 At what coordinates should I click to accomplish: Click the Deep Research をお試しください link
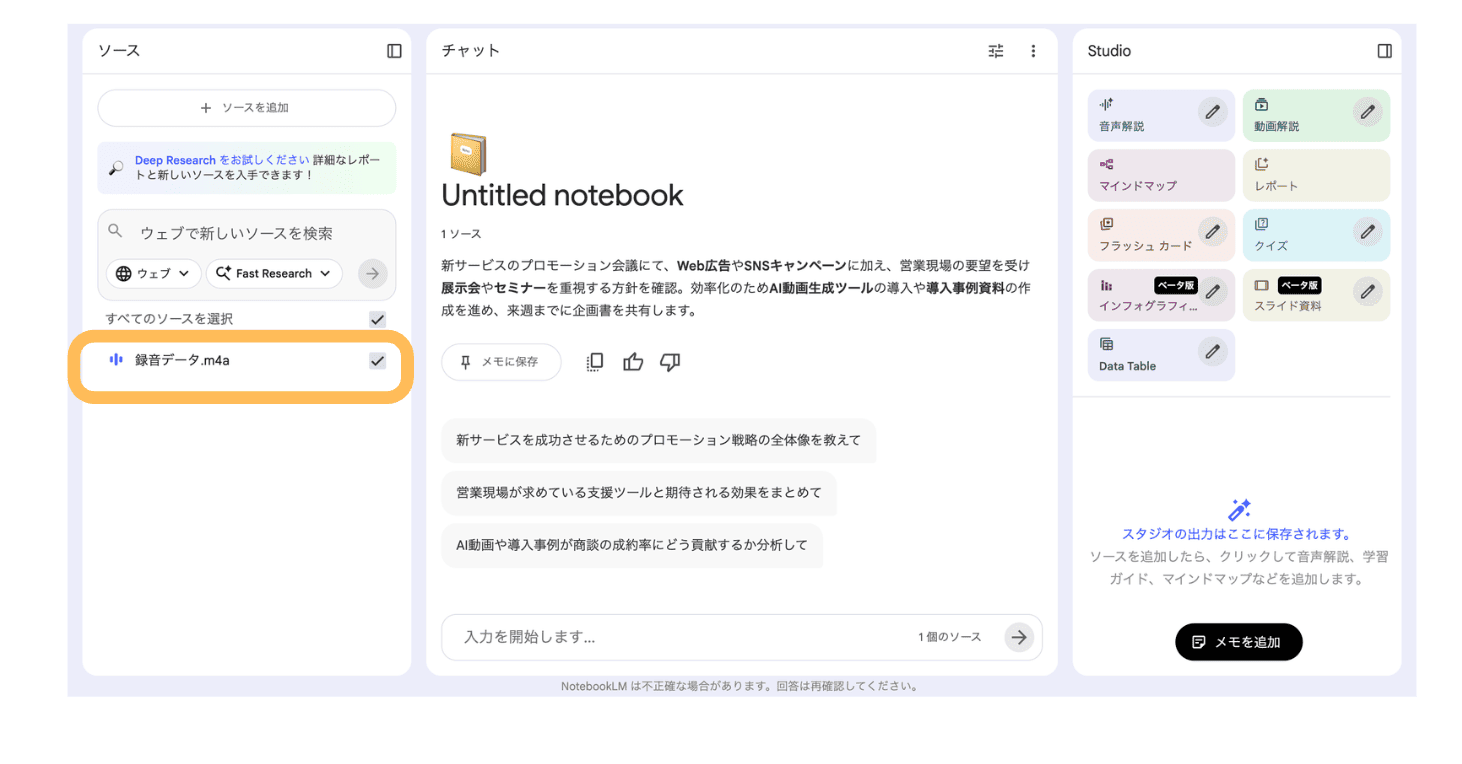(222, 160)
